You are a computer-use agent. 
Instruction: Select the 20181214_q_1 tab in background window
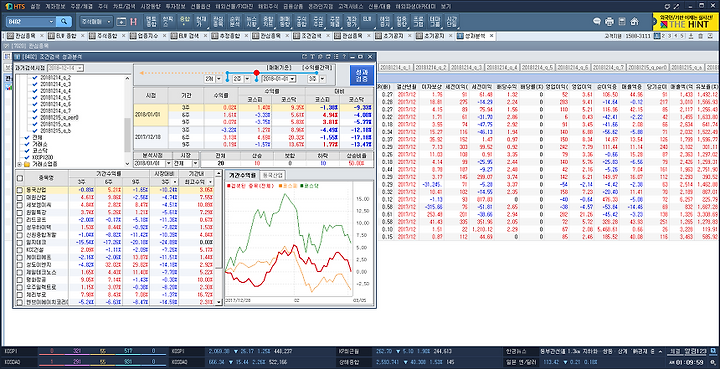pos(396,67)
